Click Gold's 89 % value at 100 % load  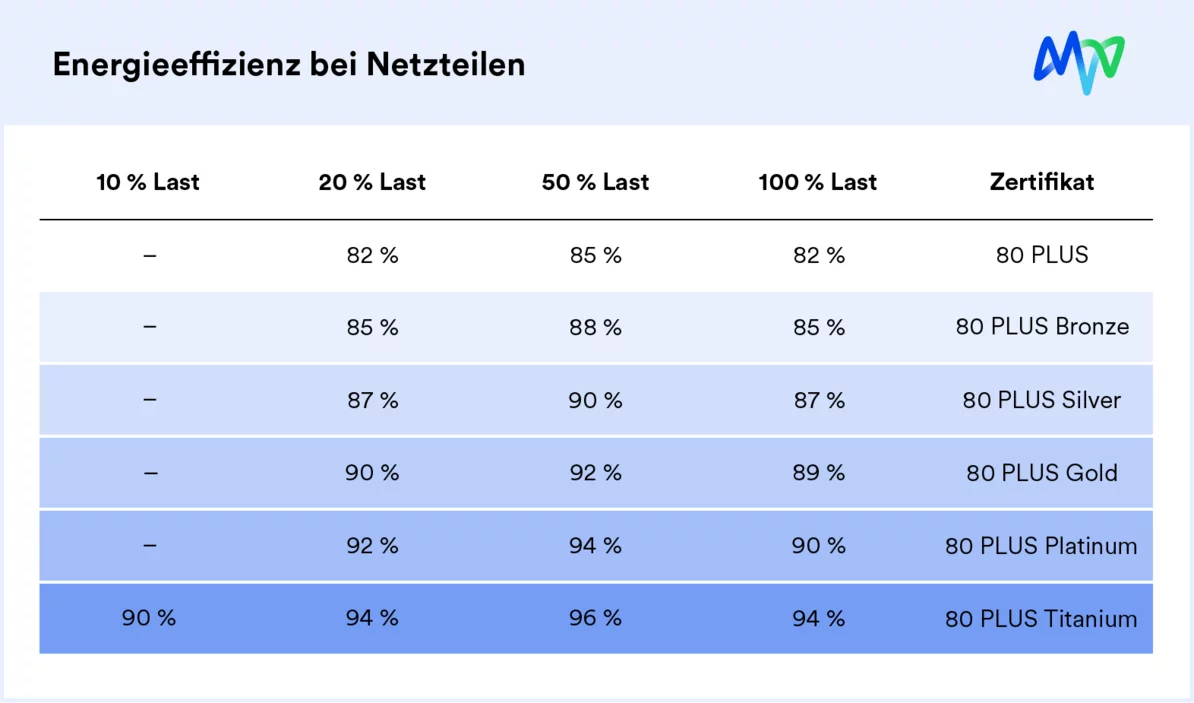[819, 473]
